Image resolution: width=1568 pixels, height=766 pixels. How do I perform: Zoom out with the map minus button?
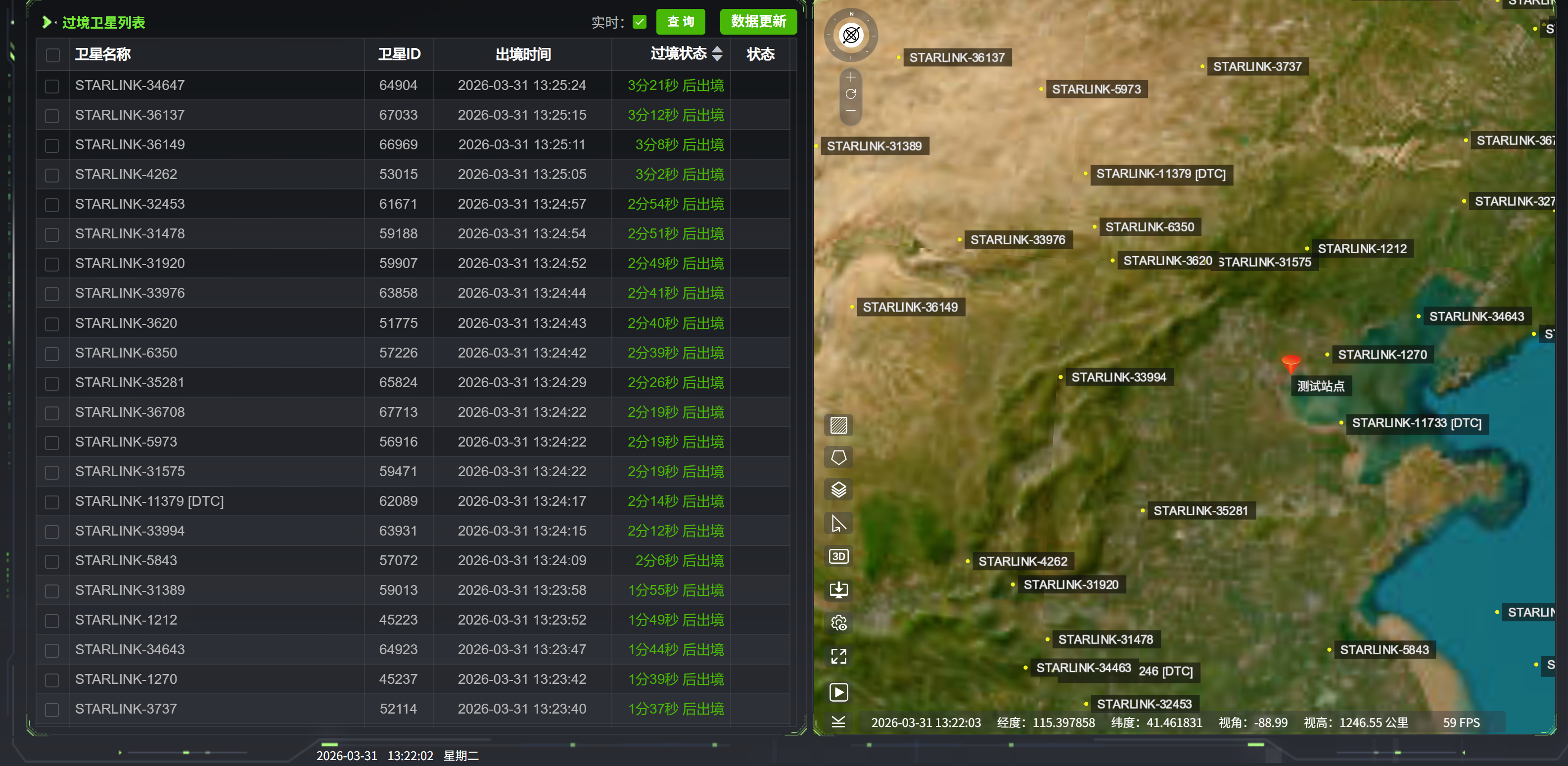[850, 111]
